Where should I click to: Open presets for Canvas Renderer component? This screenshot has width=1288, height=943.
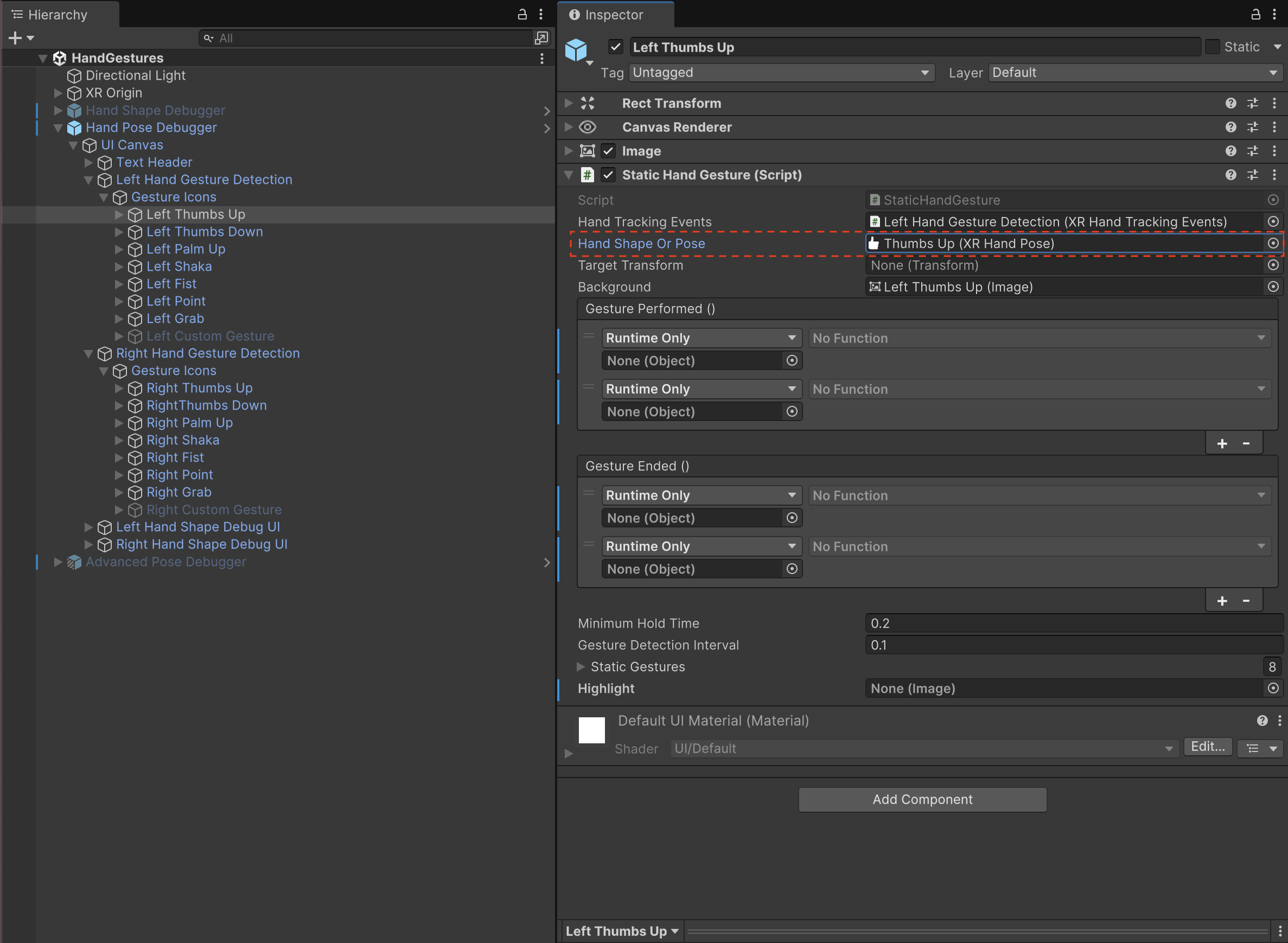[1252, 128]
